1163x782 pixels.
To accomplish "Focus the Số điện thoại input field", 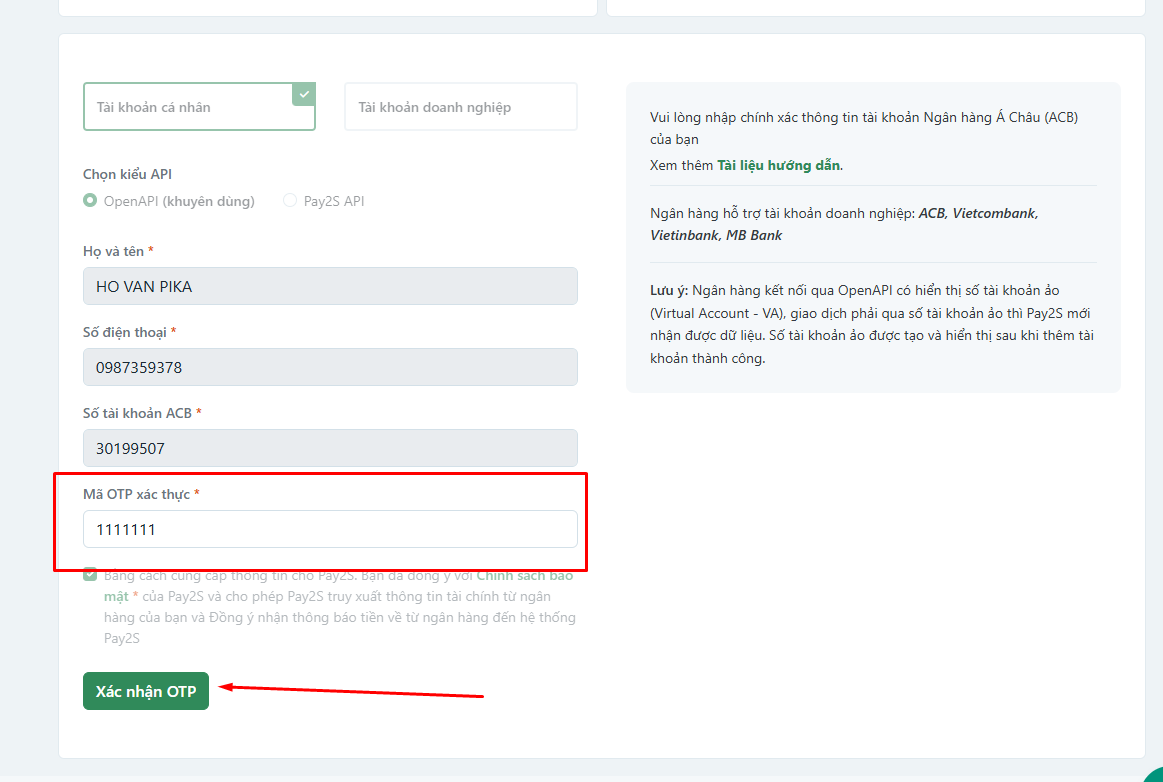I will 330,367.
